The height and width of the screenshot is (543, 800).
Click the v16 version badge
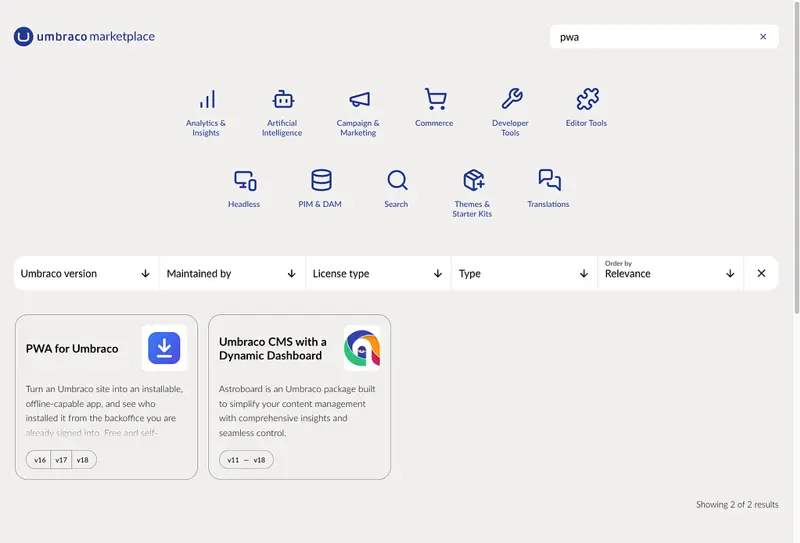click(40, 460)
